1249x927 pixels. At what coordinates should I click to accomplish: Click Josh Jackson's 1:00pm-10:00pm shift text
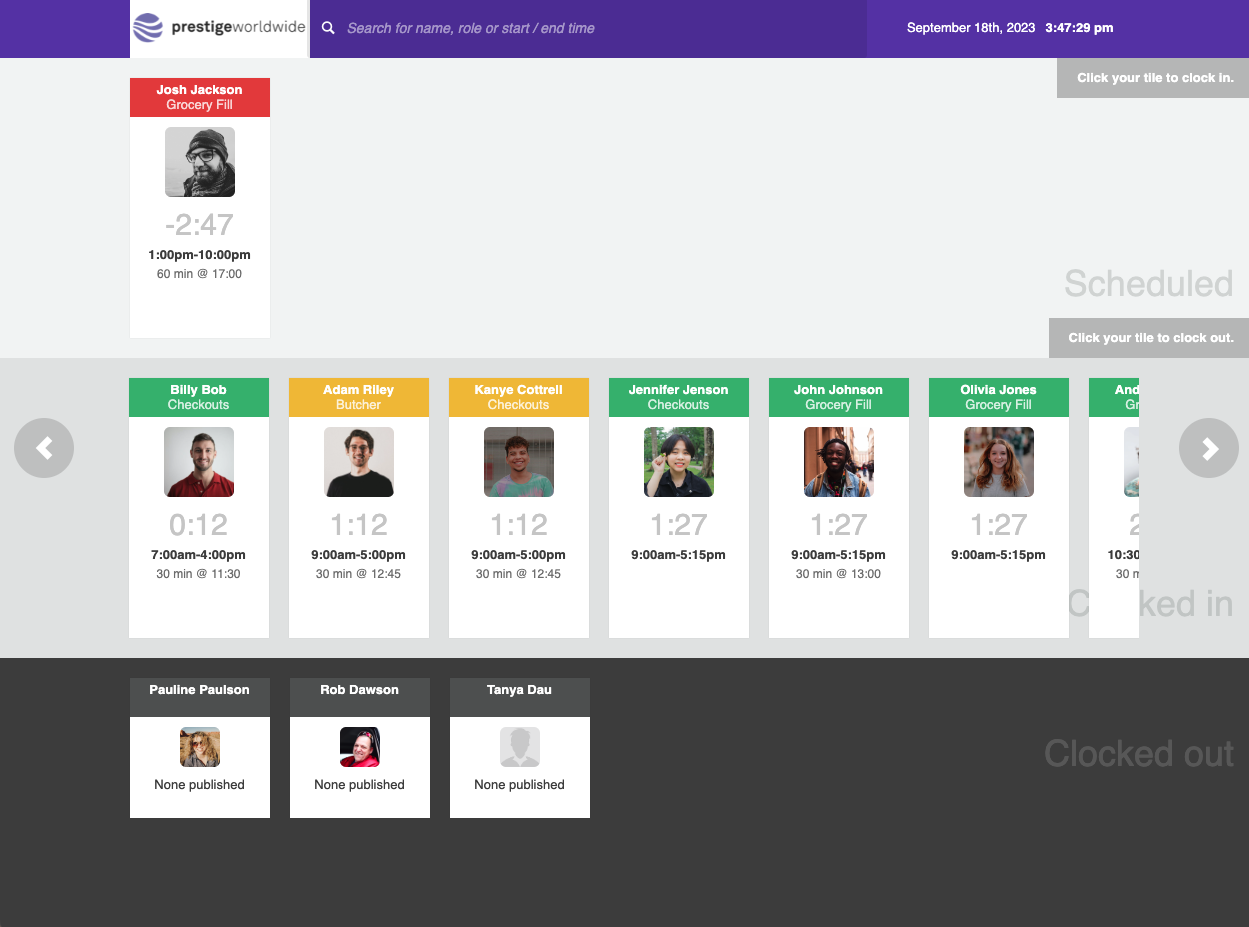point(200,255)
